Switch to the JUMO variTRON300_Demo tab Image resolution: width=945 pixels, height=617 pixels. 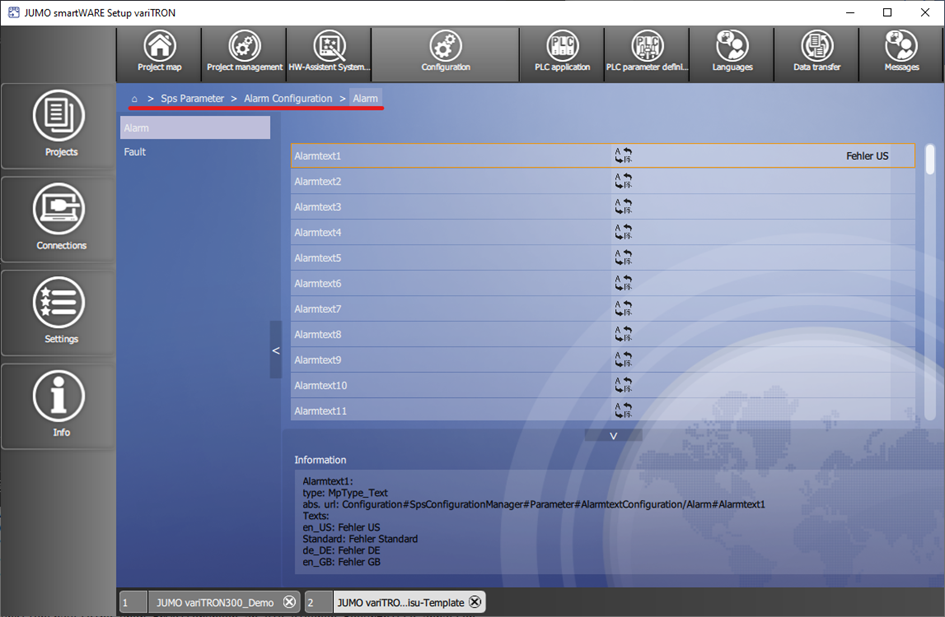215,602
